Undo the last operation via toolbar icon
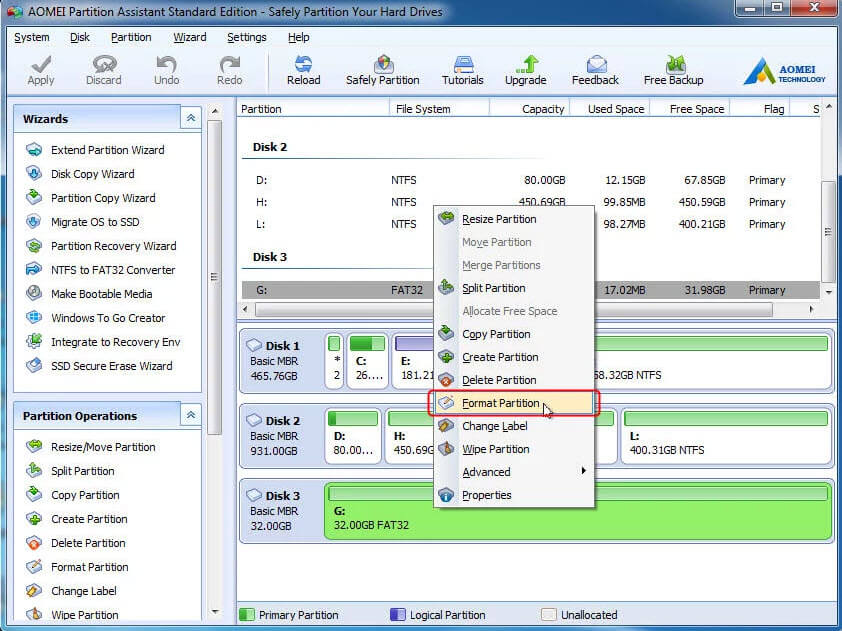This screenshot has height=631, width=842. pyautogui.click(x=166, y=68)
